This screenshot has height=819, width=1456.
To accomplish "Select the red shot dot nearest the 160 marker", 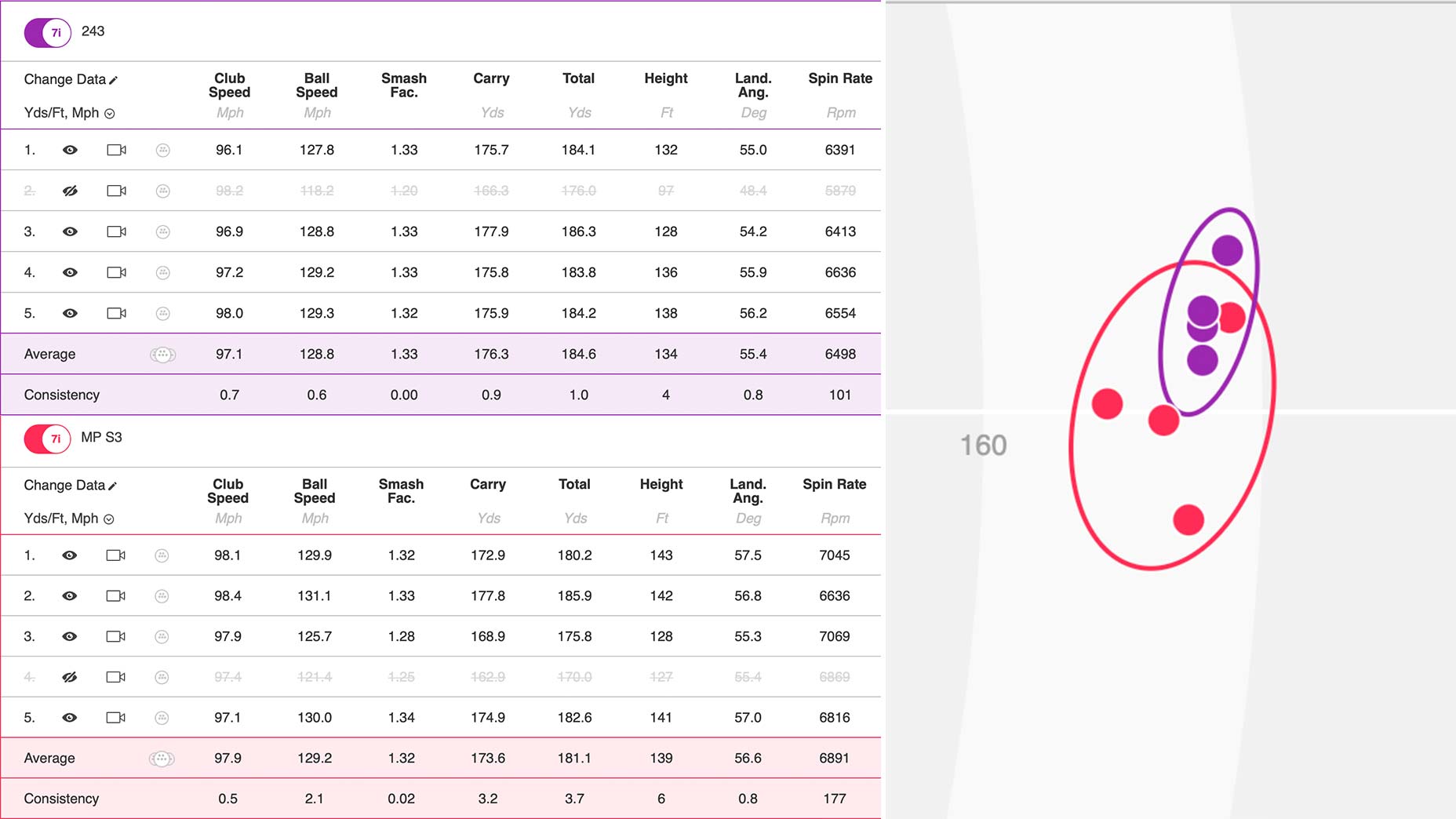I will (1107, 403).
